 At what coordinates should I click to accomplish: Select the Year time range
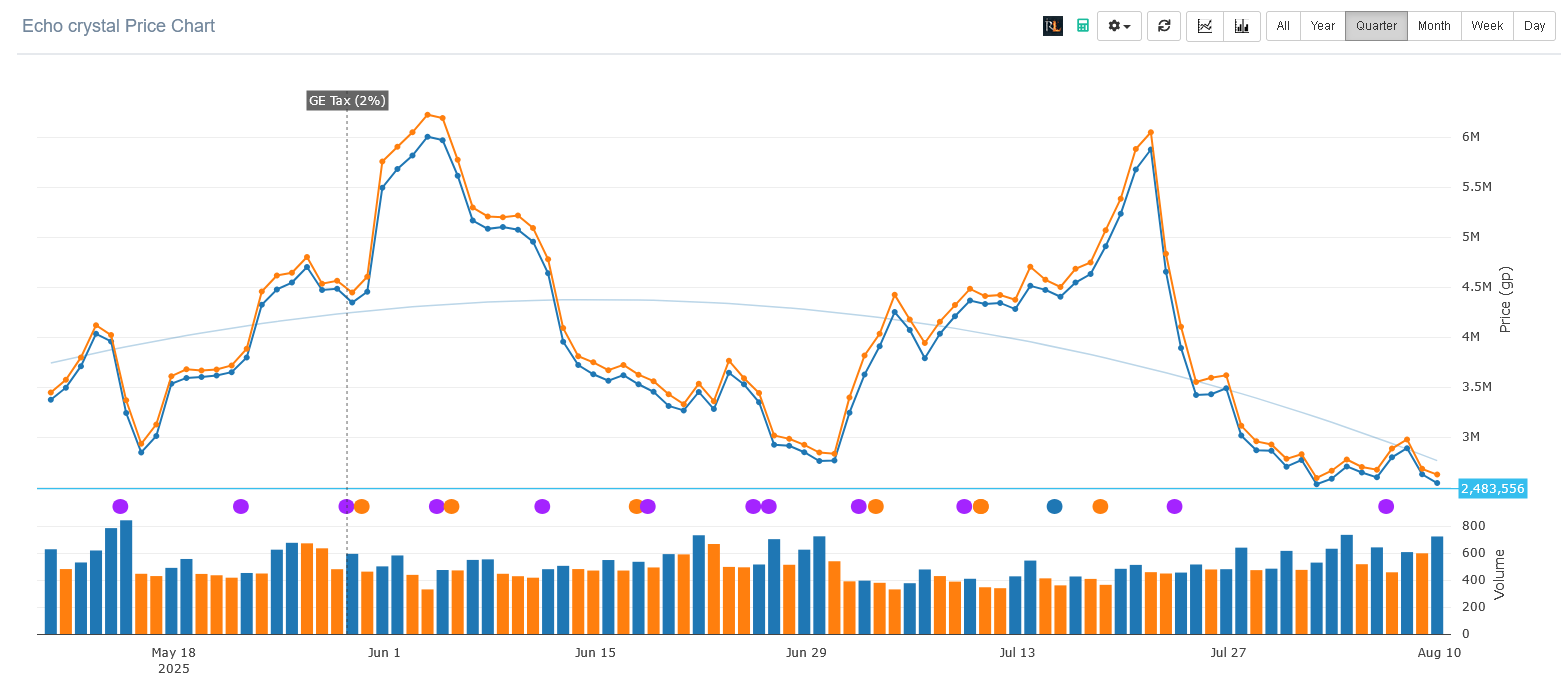tap(1323, 26)
